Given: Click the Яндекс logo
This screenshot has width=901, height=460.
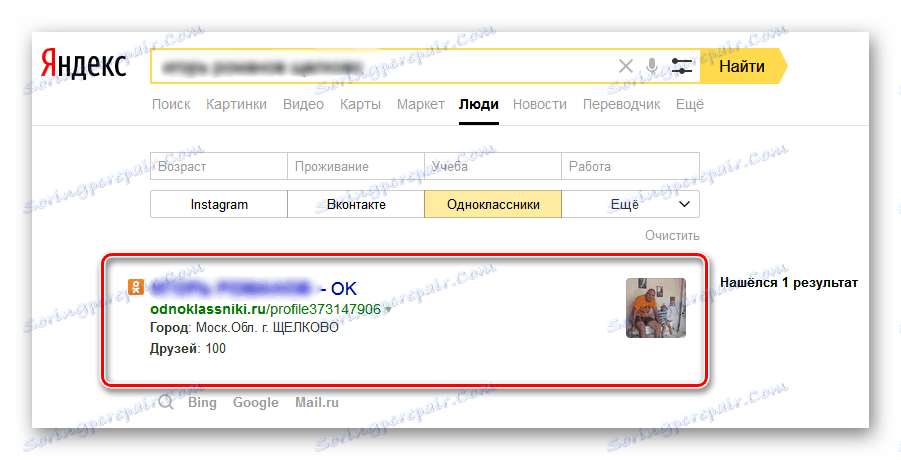Looking at the screenshot, I should 84,64.
